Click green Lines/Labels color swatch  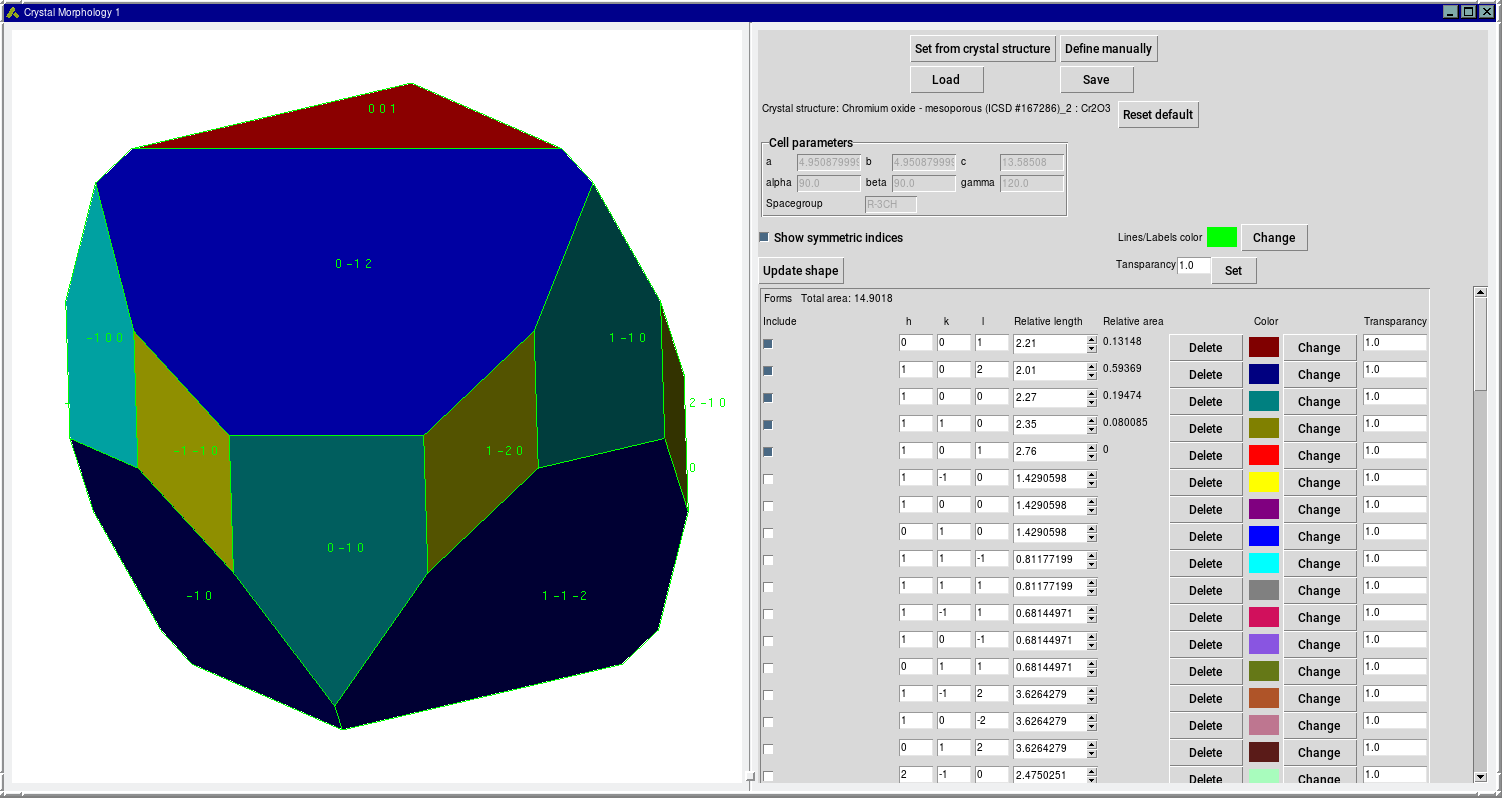[1221, 237]
